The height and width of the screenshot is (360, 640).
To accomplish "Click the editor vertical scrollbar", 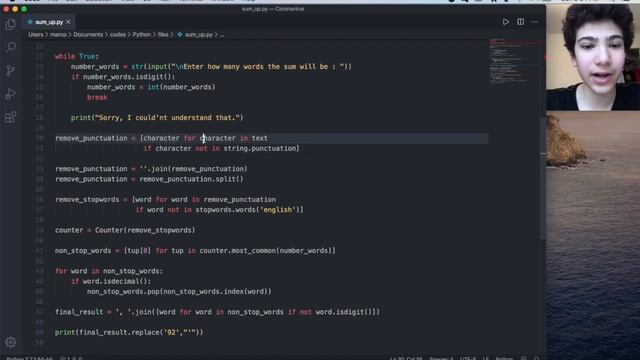I will [x=543, y=178].
